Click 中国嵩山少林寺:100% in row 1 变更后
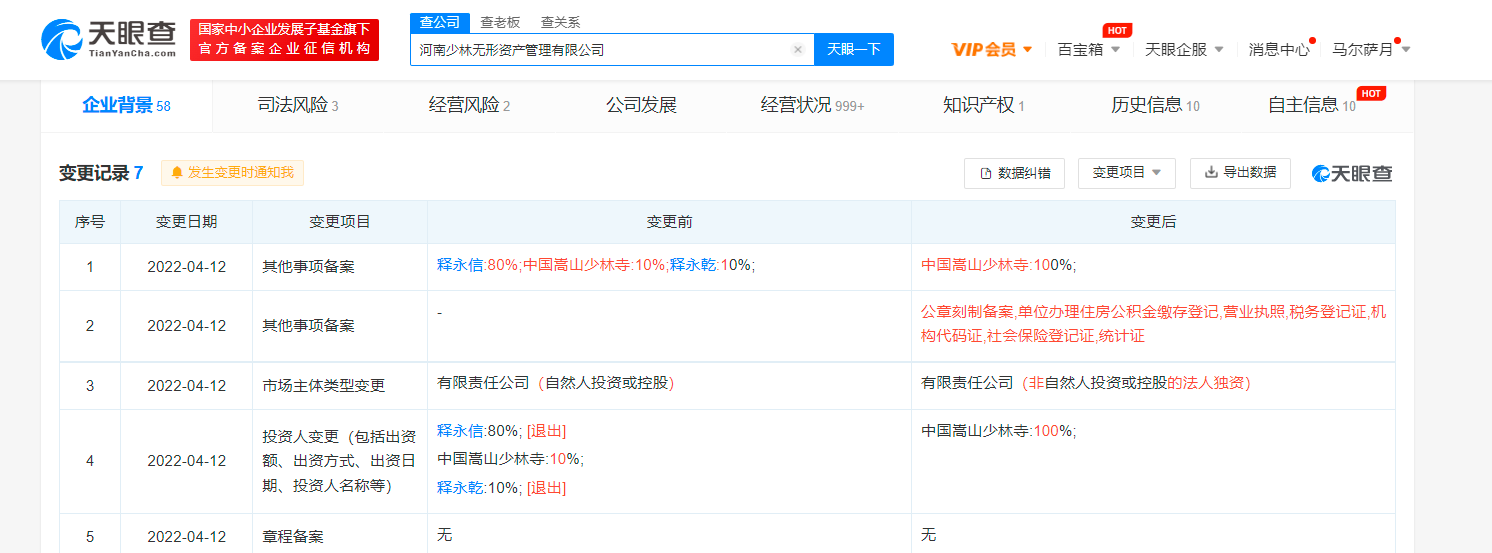1492x553 pixels. [x=998, y=265]
